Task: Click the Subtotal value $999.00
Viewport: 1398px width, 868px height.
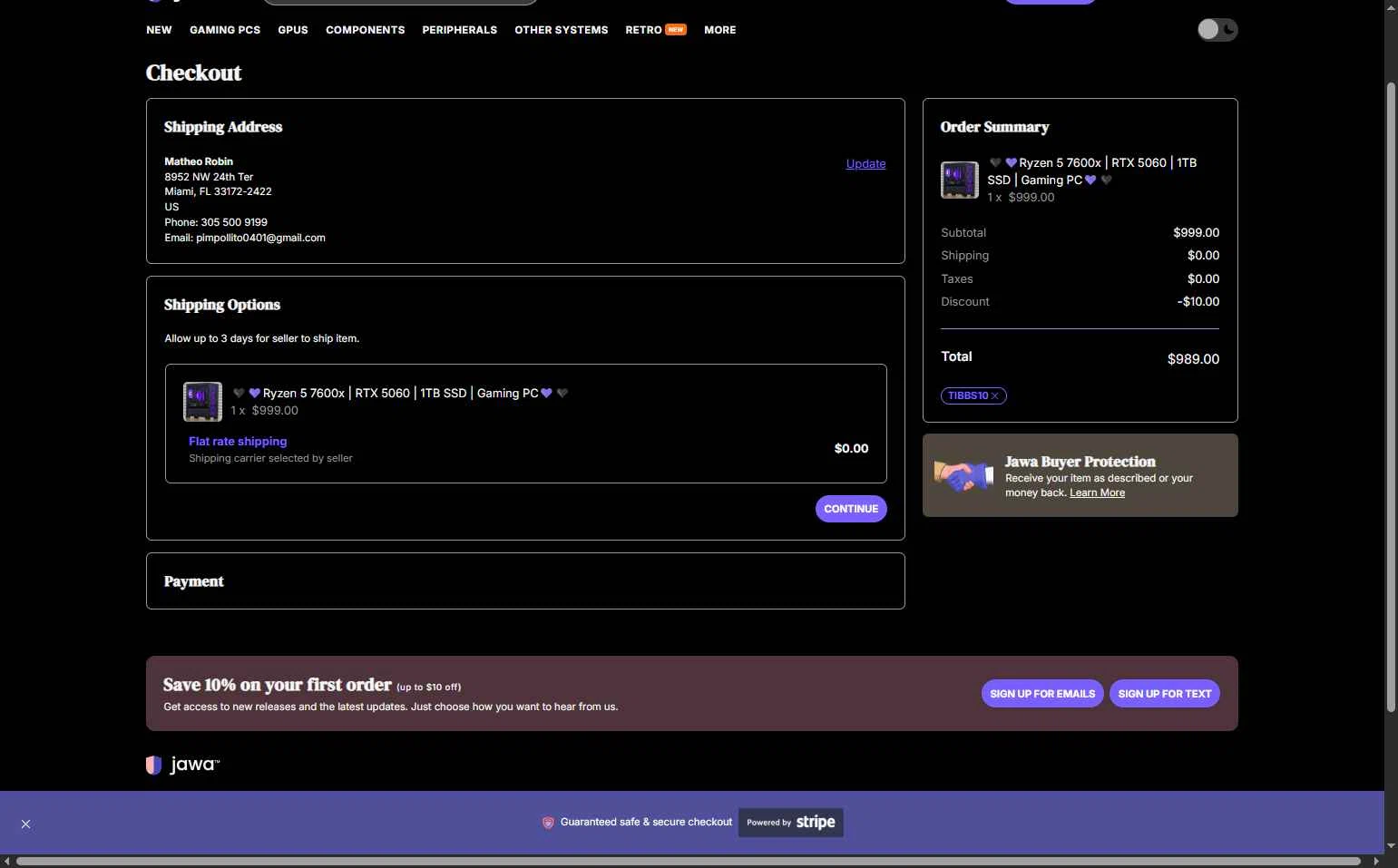Action: [1196, 232]
